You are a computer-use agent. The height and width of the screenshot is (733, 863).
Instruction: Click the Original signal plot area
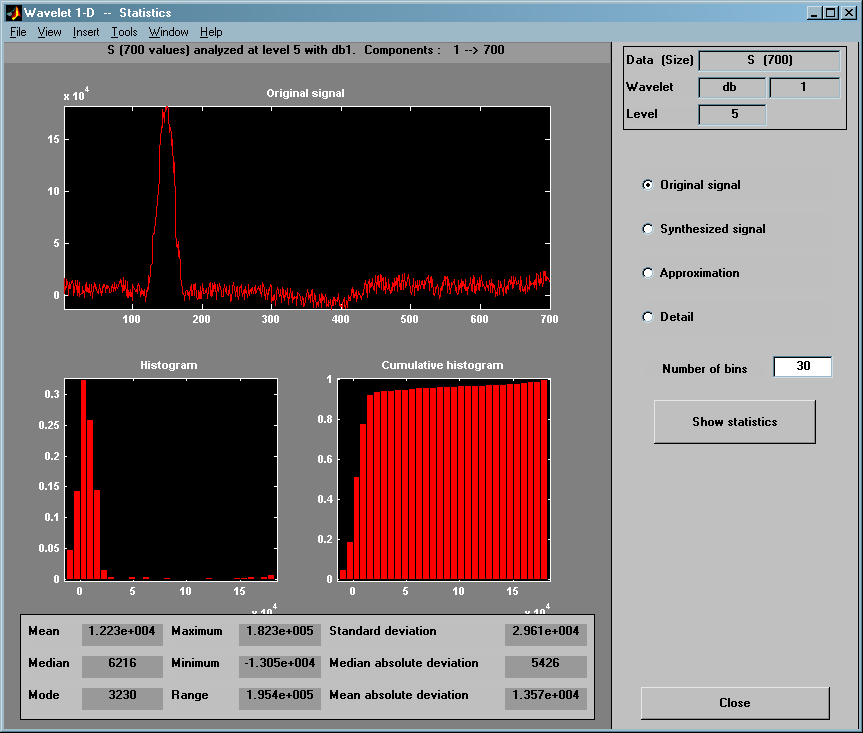307,205
